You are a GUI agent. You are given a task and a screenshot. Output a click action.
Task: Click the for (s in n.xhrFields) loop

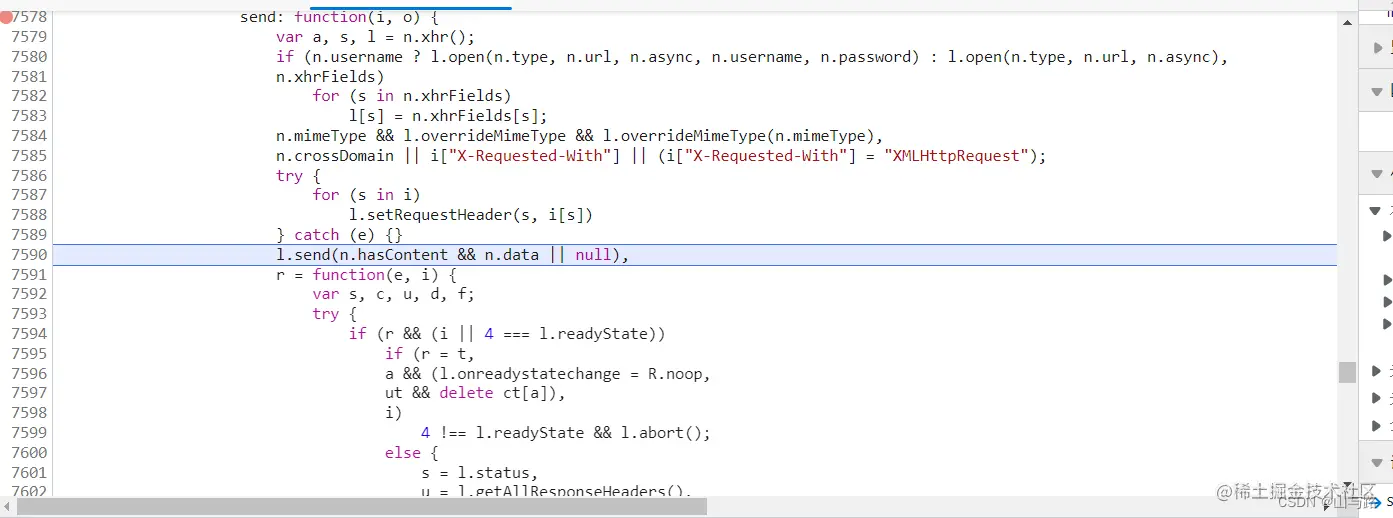click(412, 96)
